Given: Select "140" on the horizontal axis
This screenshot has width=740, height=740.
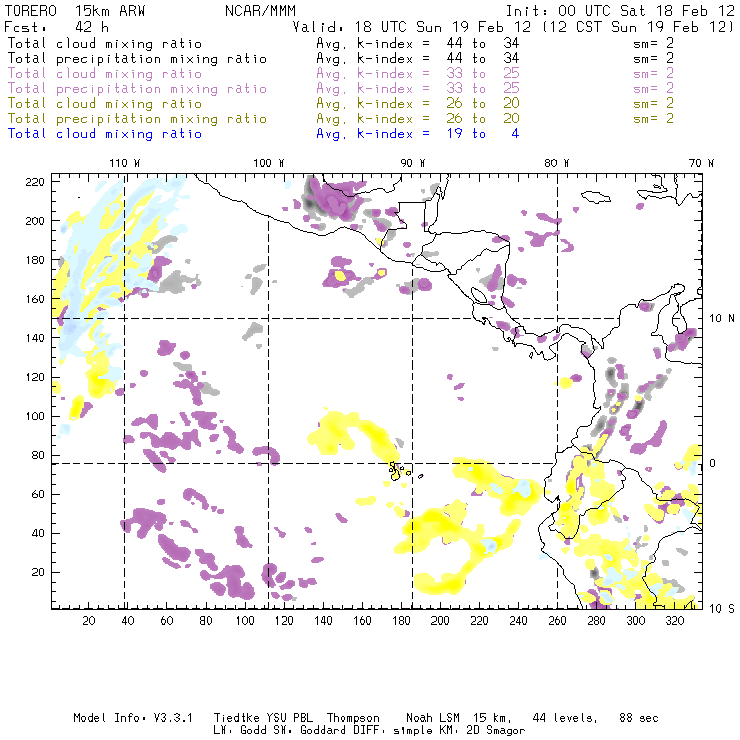Looking at the screenshot, I should 323,621.
